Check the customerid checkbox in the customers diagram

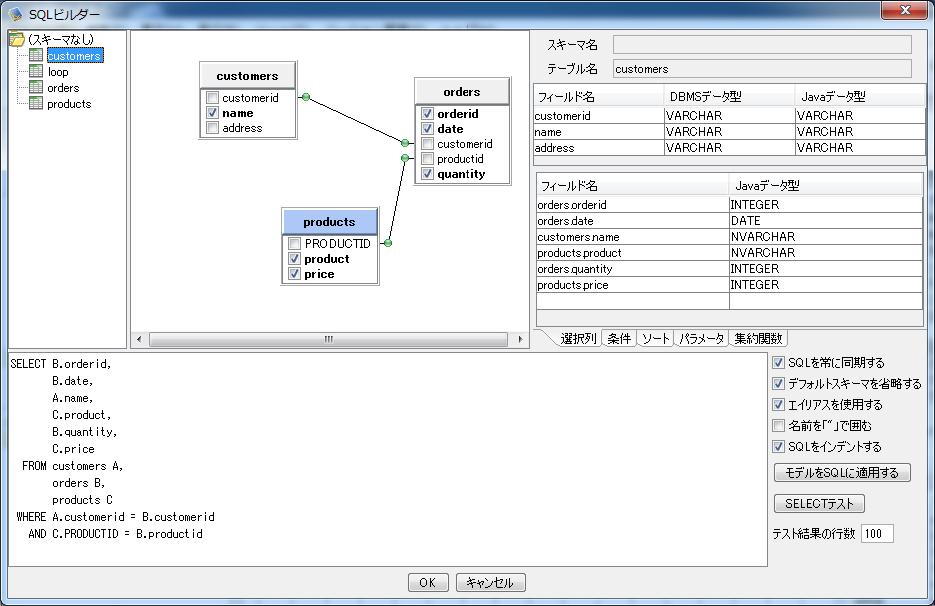click(212, 98)
